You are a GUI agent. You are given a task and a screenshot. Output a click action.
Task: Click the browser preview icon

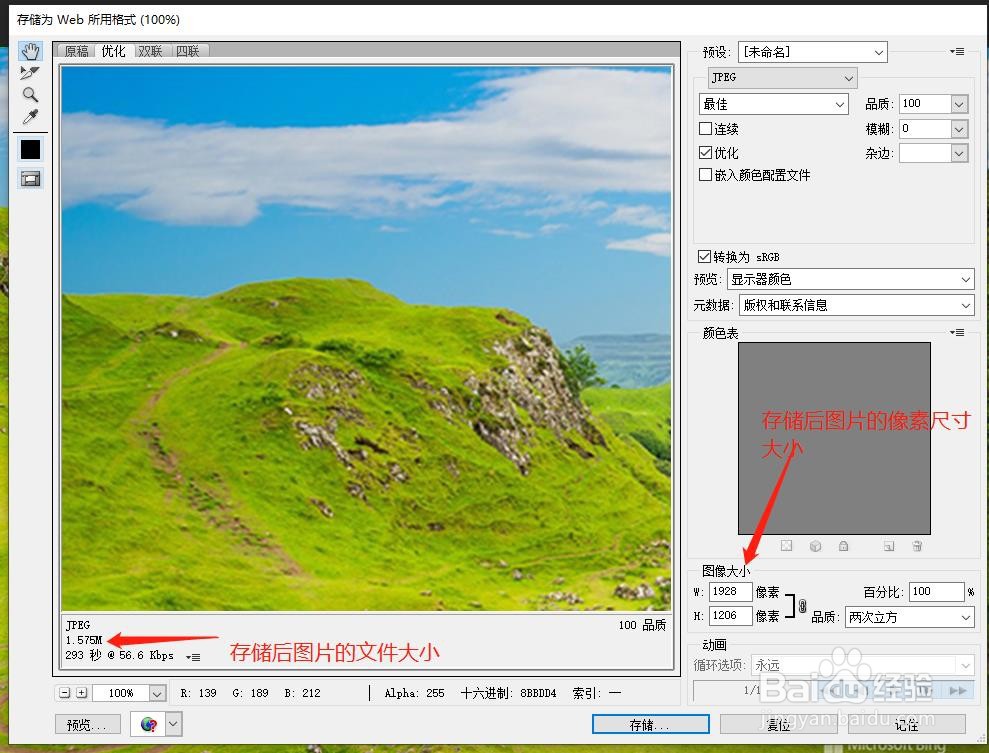[x=149, y=725]
